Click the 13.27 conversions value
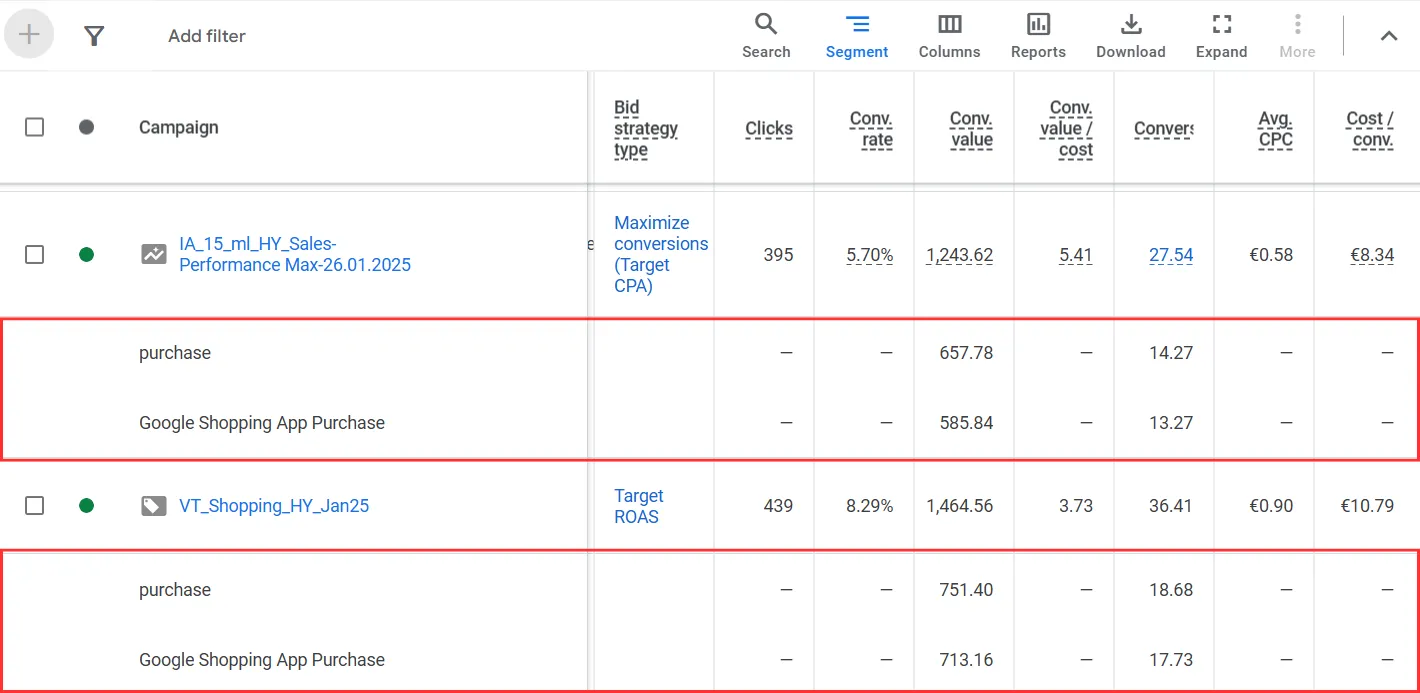The width and height of the screenshot is (1420, 693). [x=1171, y=423]
